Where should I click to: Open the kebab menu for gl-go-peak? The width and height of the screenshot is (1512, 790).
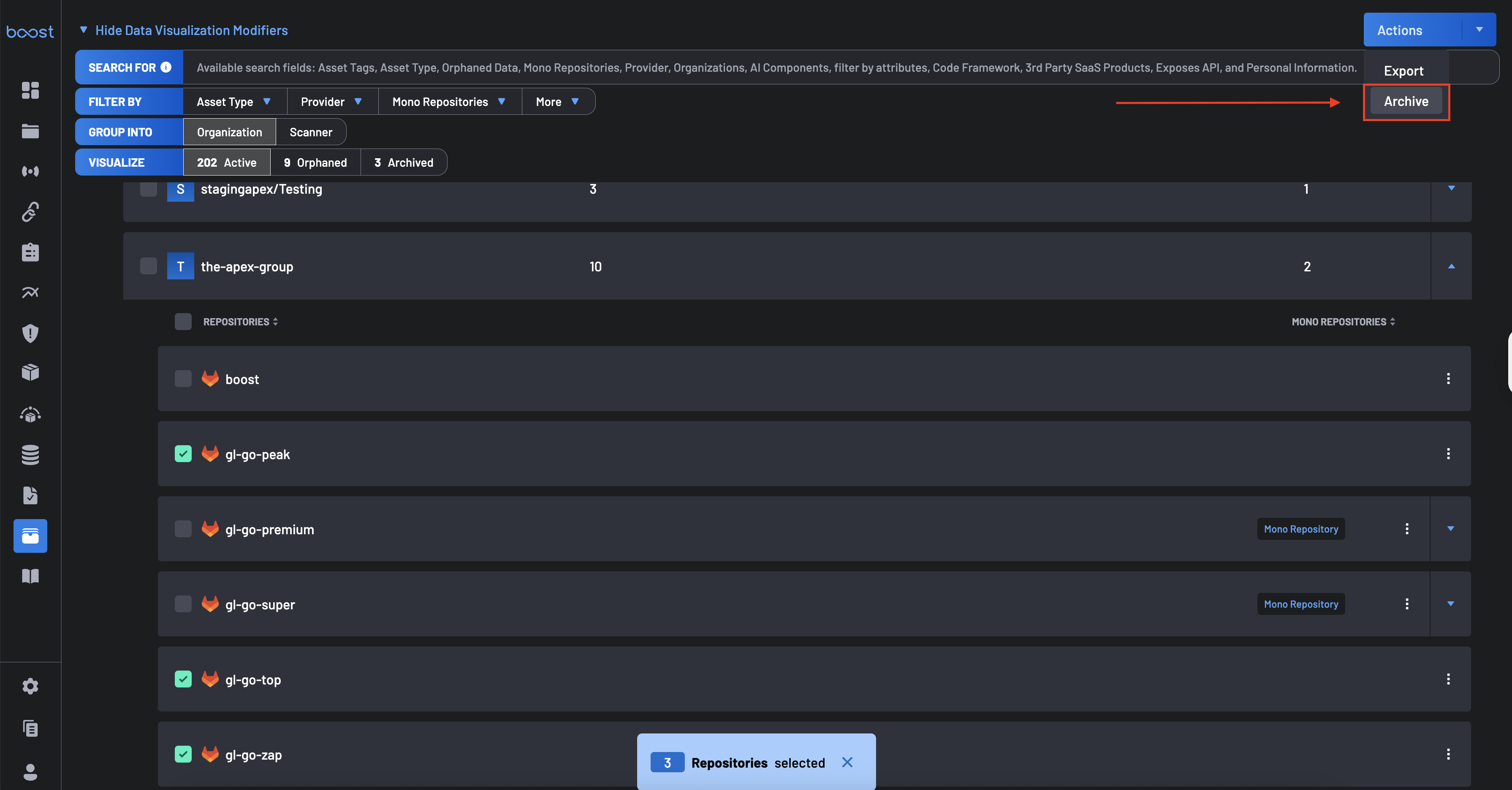pos(1448,453)
